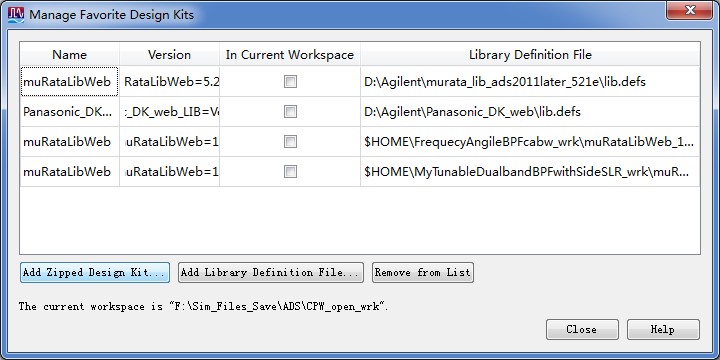Check workspace box for MyTunableDualbandBPFwithSideSLR_wrk row
The width and height of the screenshot is (720, 360).
click(x=290, y=172)
